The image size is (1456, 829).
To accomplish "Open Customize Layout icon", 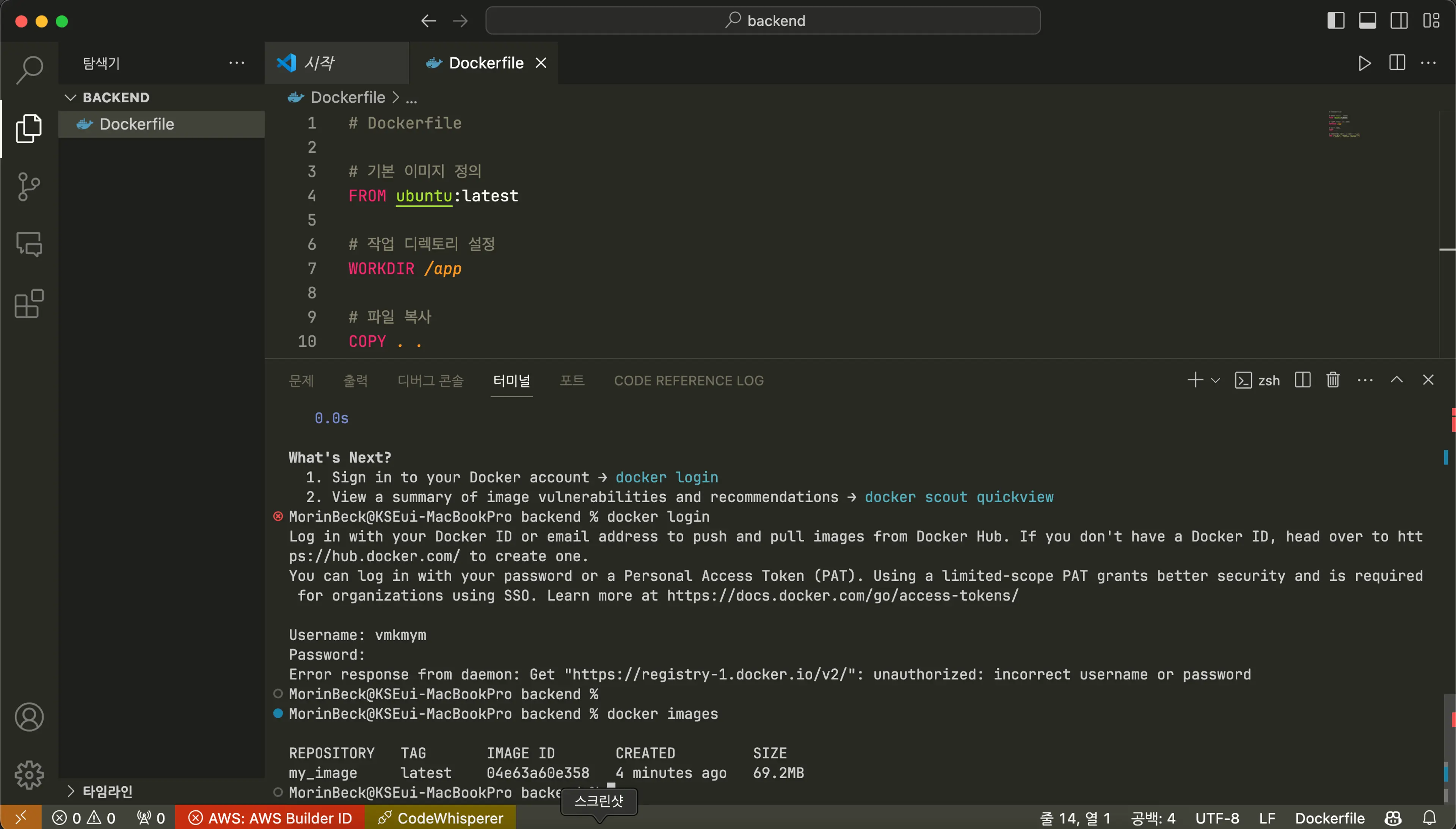I will [x=1431, y=21].
